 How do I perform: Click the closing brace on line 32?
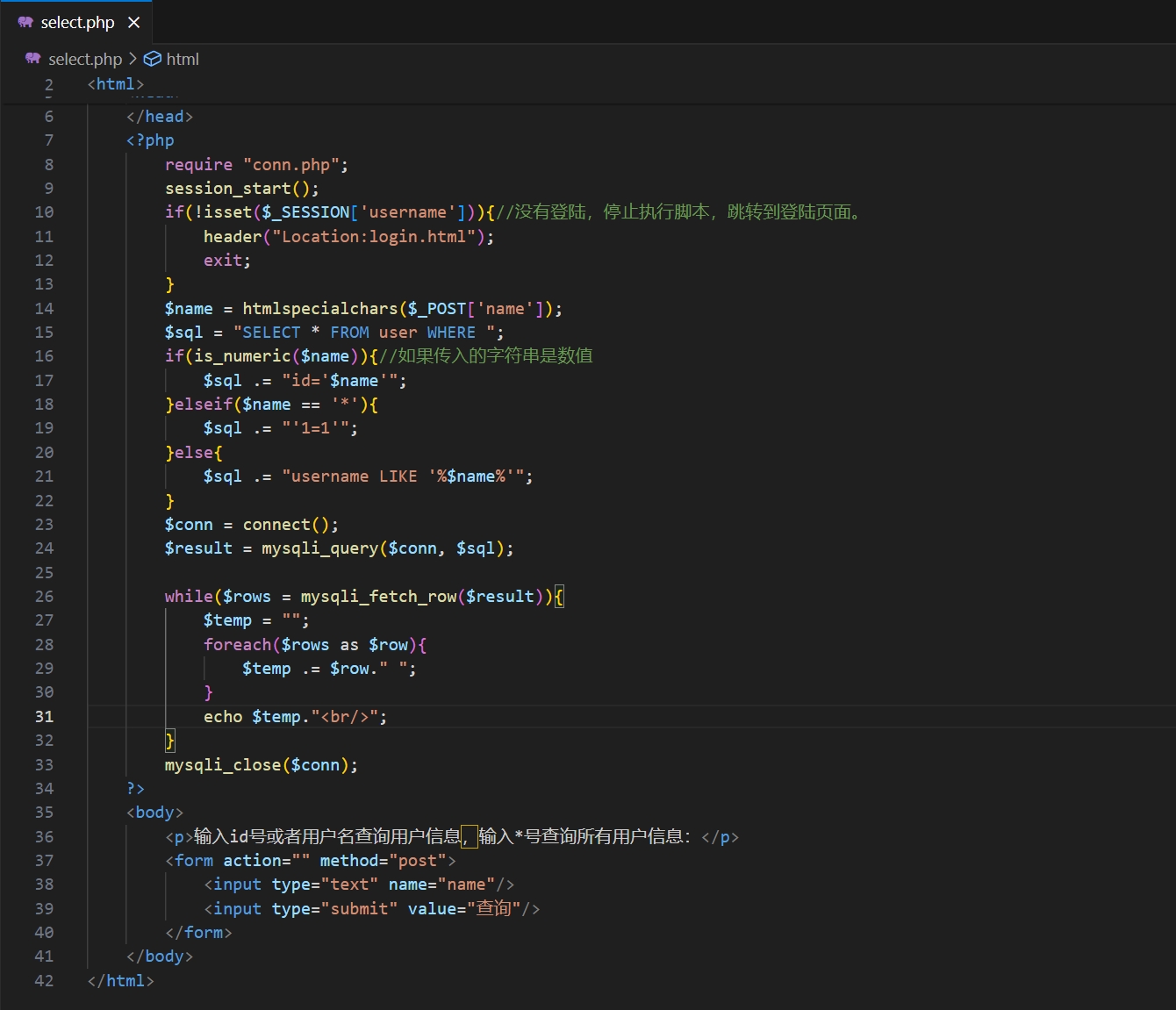(170, 741)
